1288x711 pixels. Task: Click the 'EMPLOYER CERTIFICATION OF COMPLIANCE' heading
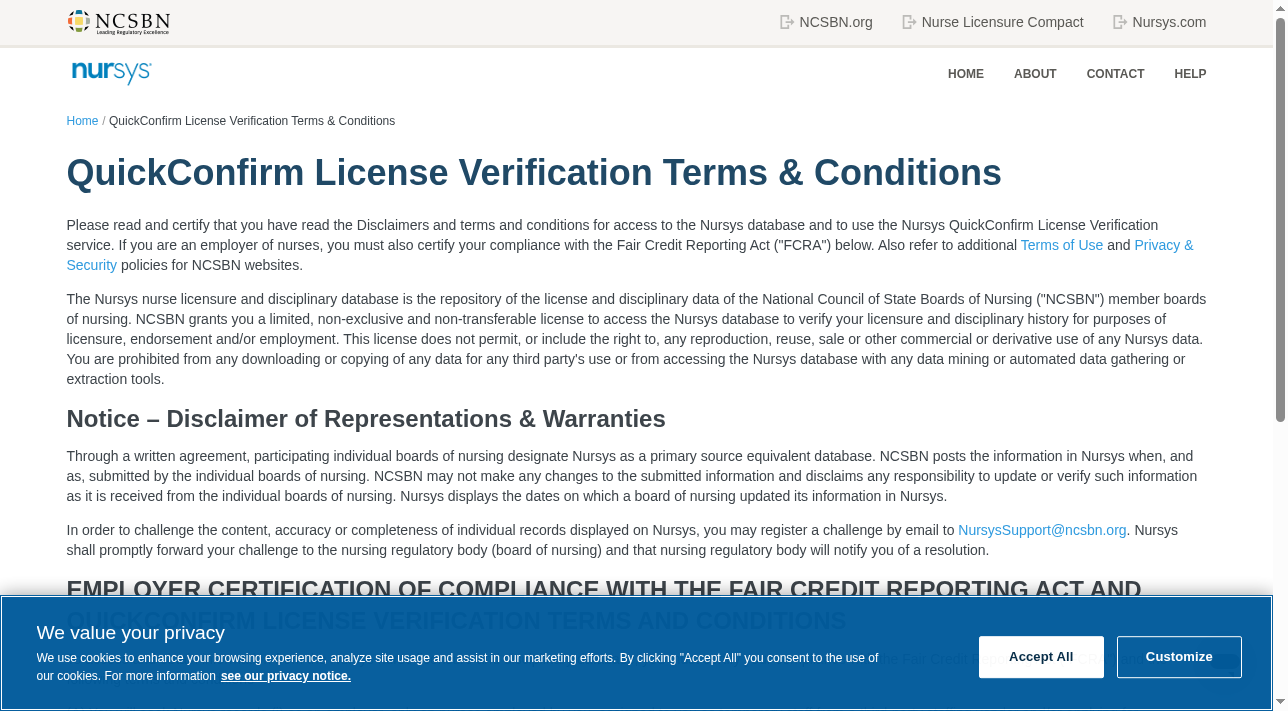(604, 589)
